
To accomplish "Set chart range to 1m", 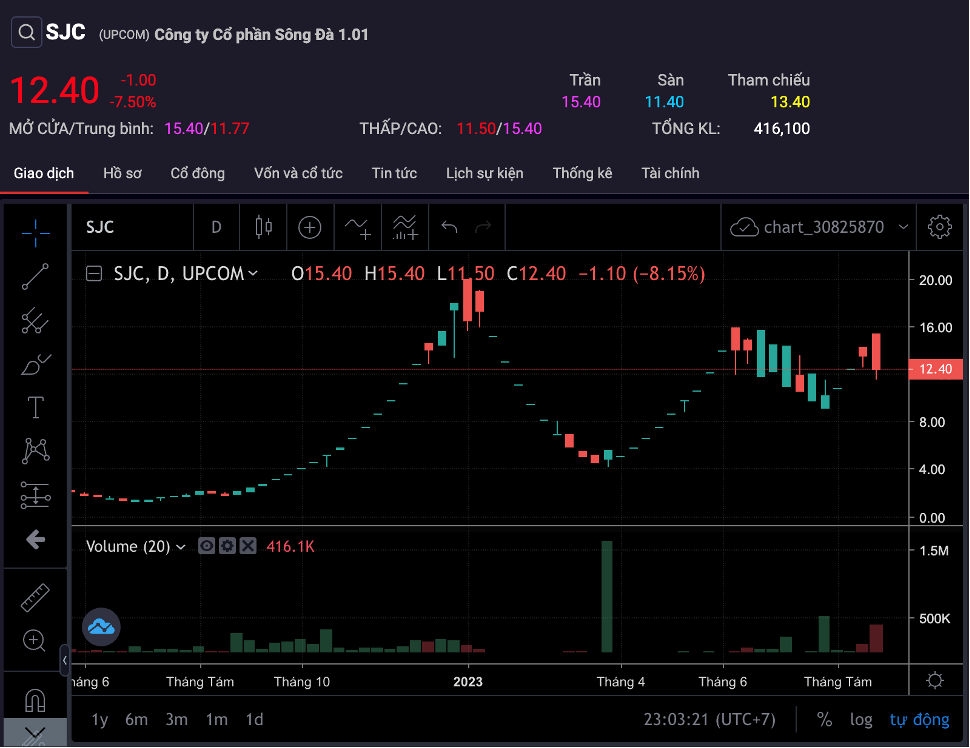I will point(217,720).
